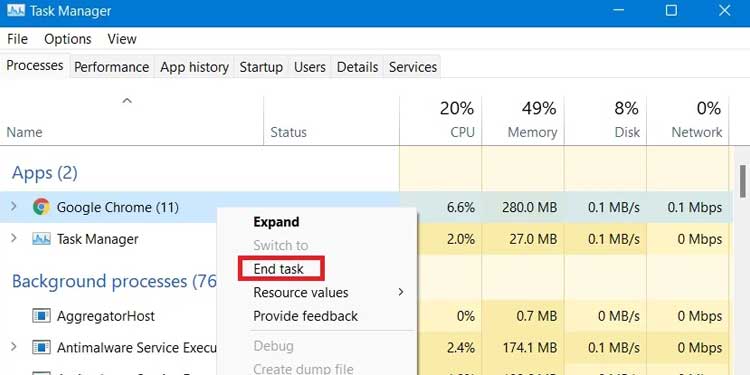
Task: Switch to the App history tab
Action: click(x=194, y=67)
